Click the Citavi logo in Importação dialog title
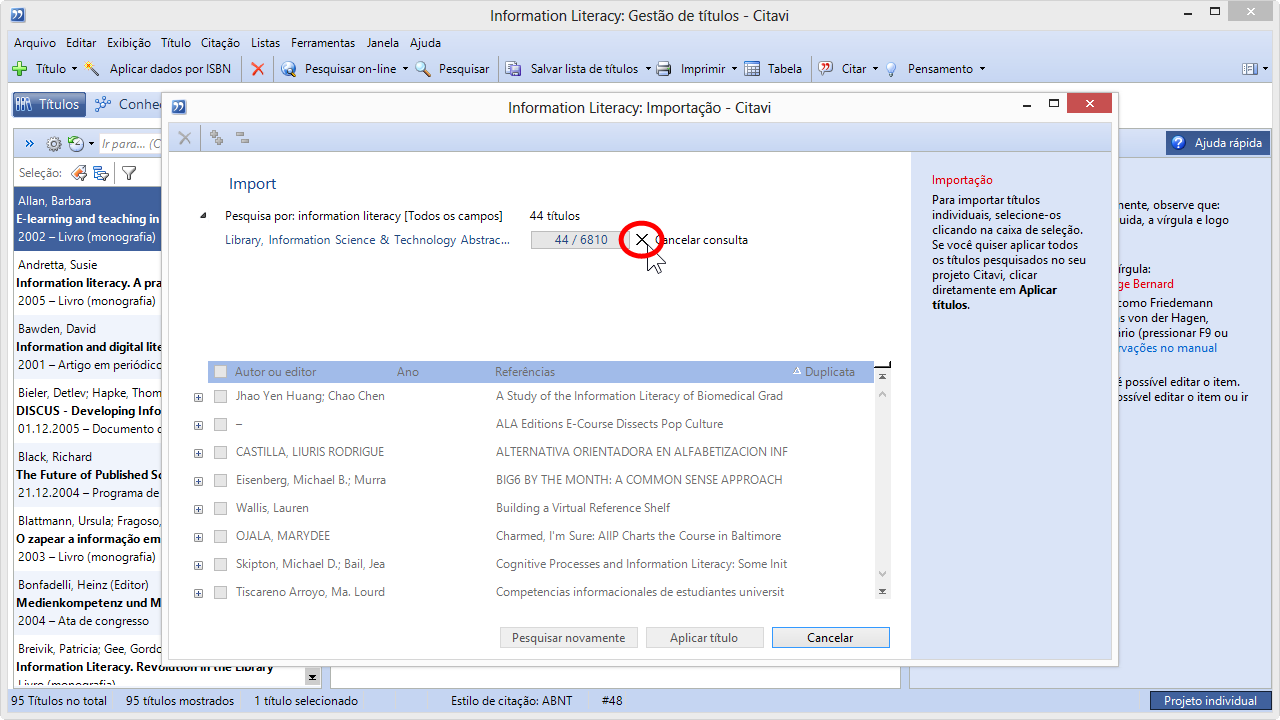 179,107
